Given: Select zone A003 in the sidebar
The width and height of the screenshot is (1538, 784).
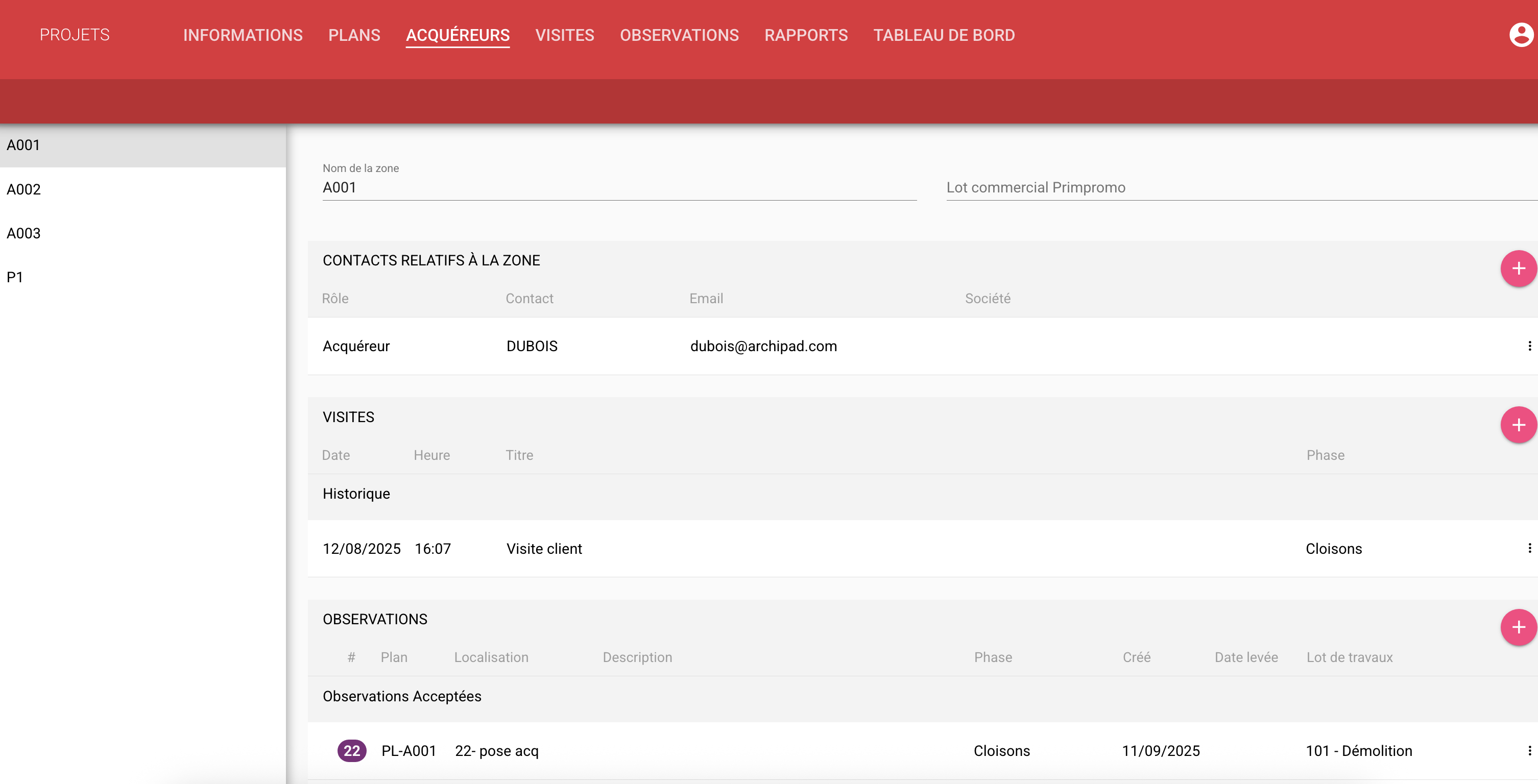Looking at the screenshot, I should 24,233.
